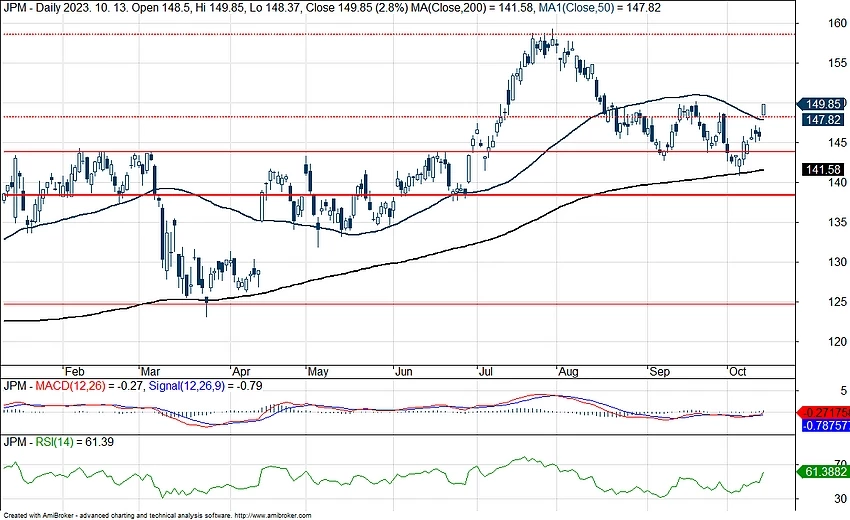Click the latest October 13 candlestick

(764, 110)
